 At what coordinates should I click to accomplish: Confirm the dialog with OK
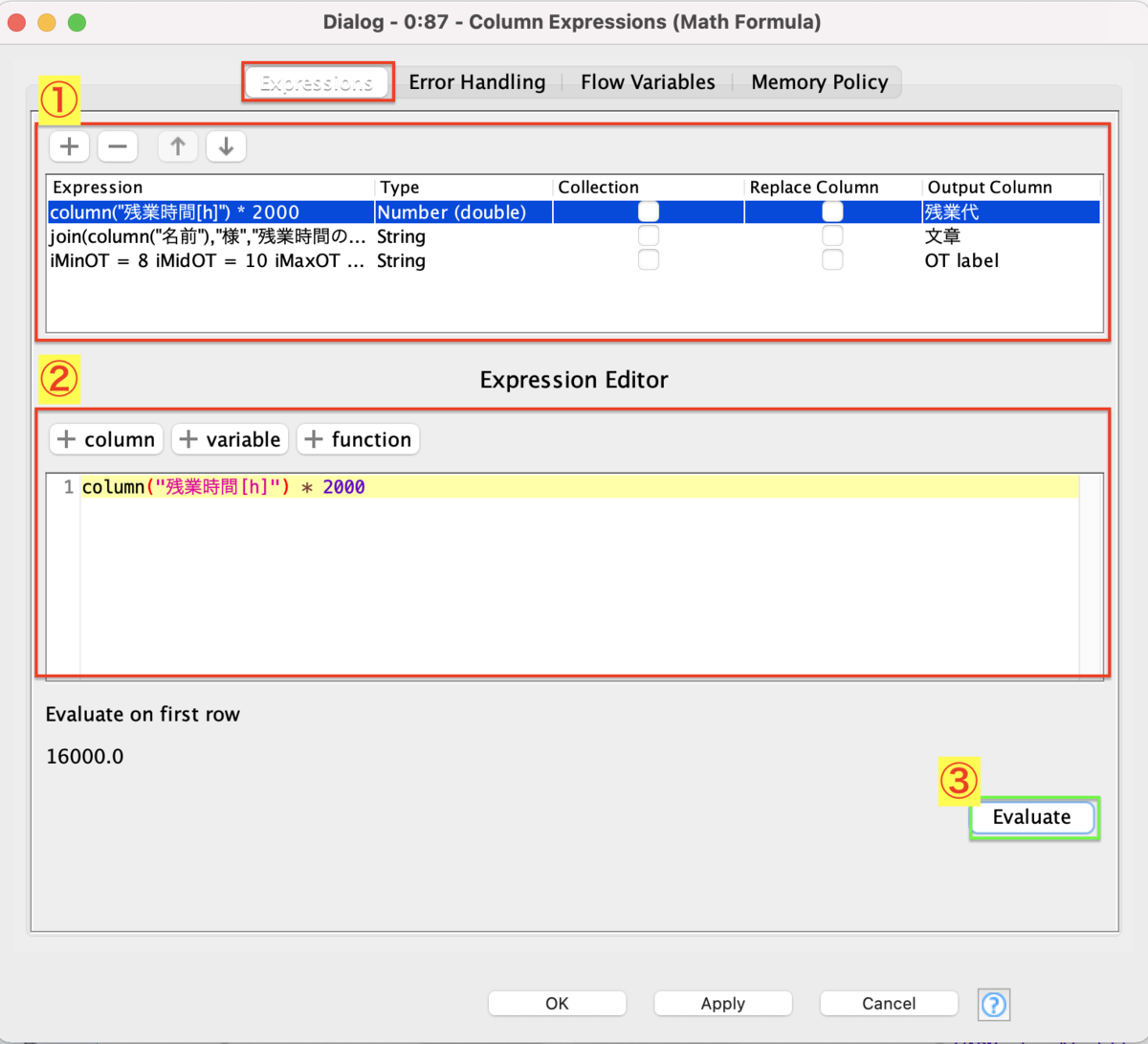click(557, 1003)
